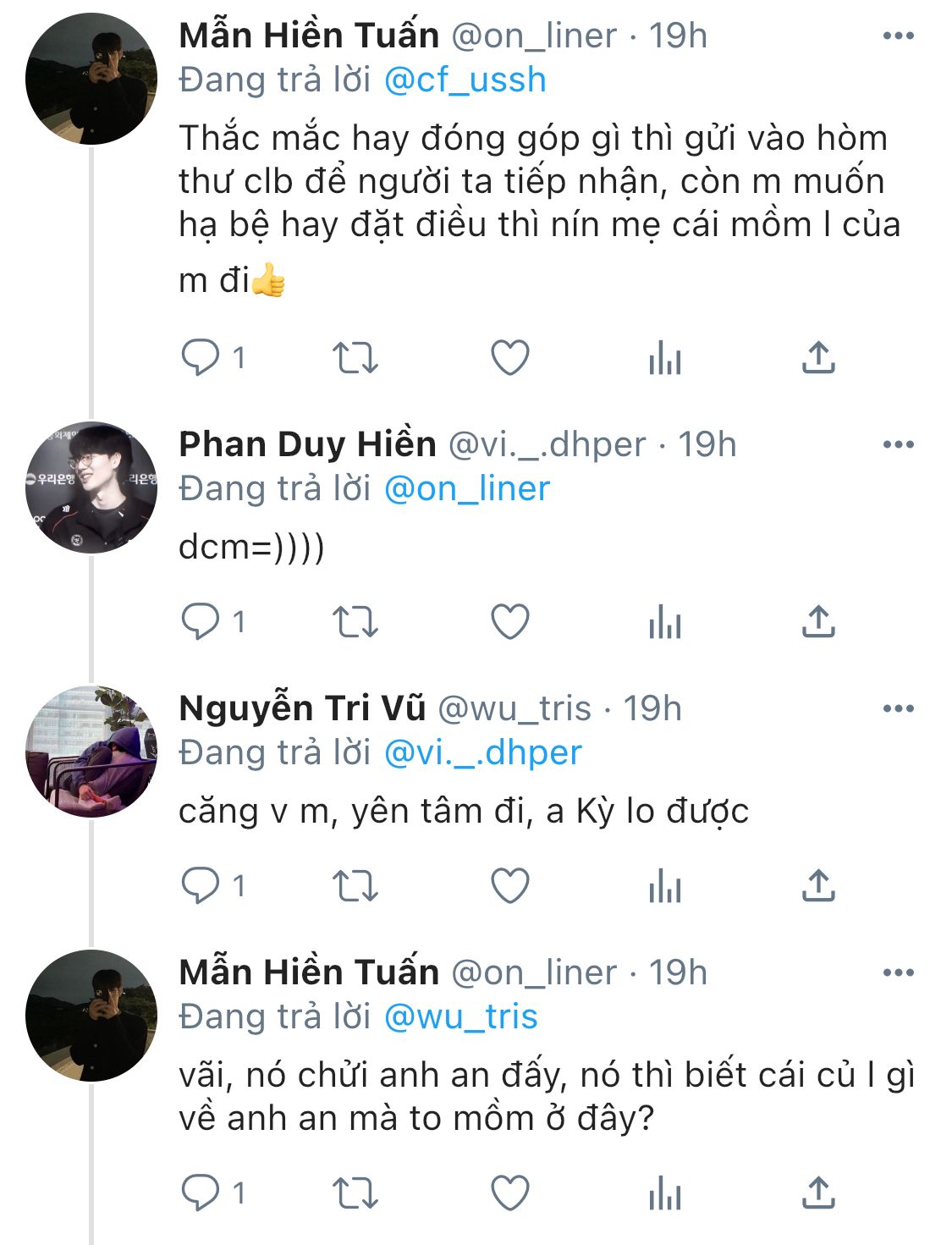The height and width of the screenshot is (1245, 952).
Task: Retweet the first tweet mentioning @cf_ussh
Action: click(355, 358)
